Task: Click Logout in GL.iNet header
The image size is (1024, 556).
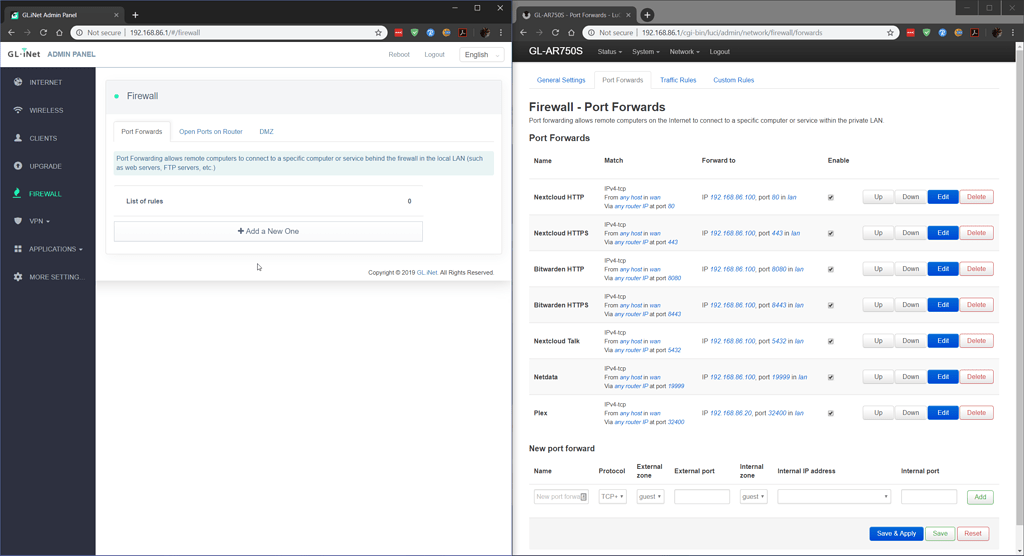Action: tap(434, 55)
